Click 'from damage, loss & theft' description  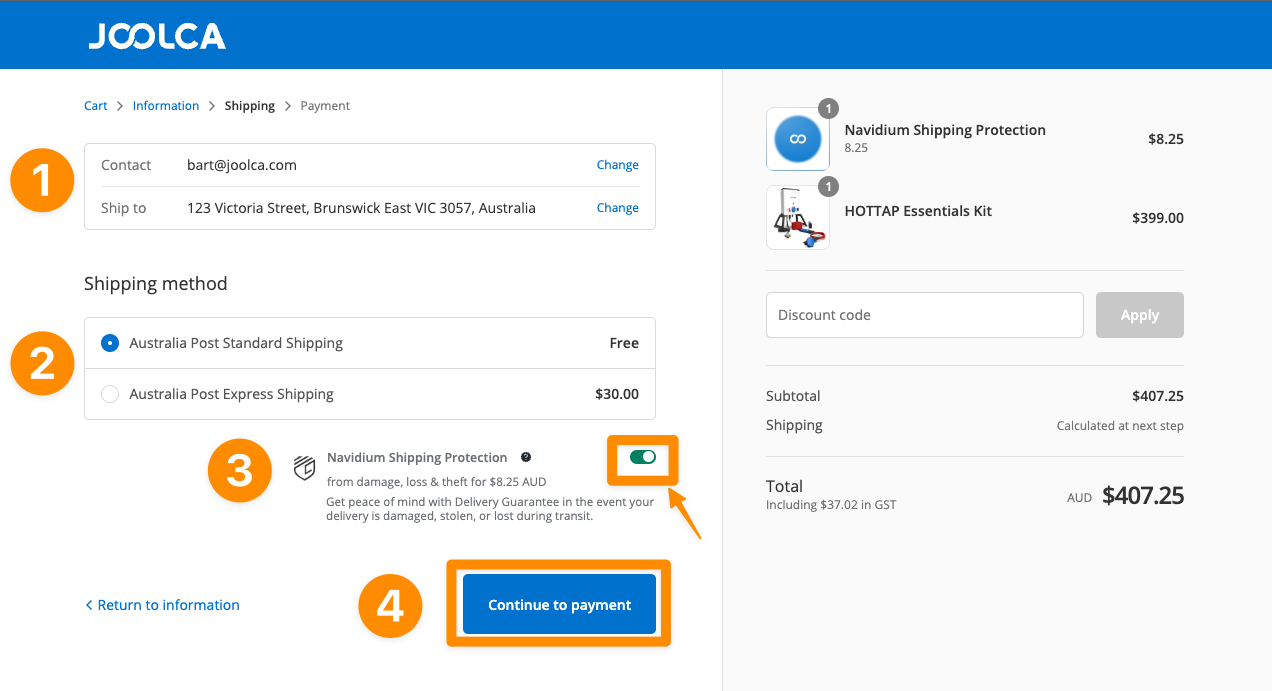[x=436, y=482]
